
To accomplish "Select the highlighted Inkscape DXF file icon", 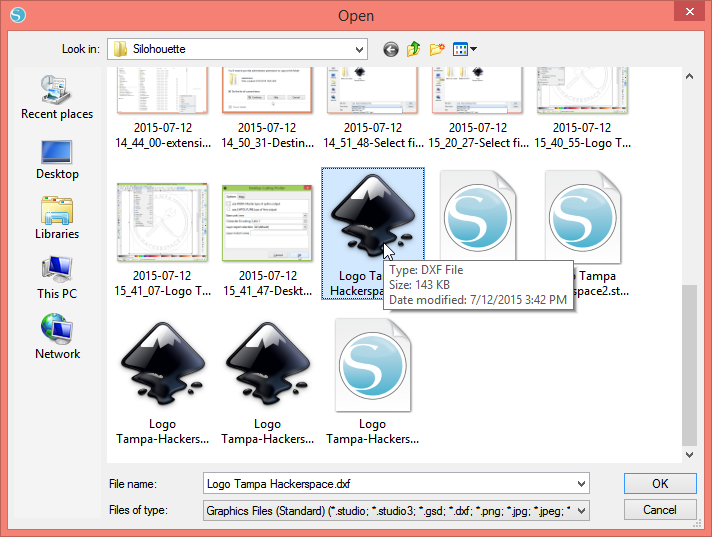I will click(x=373, y=213).
